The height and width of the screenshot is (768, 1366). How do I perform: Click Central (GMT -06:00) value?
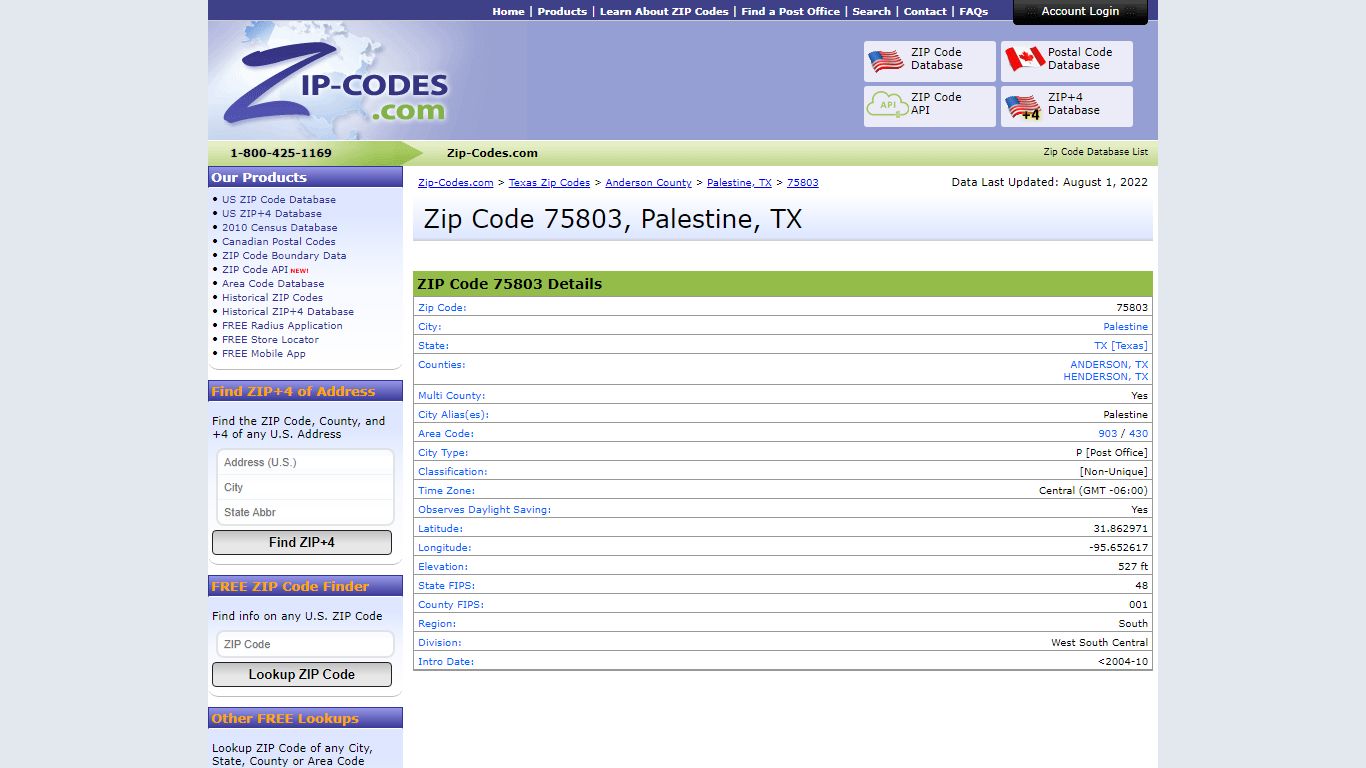[x=1094, y=491]
